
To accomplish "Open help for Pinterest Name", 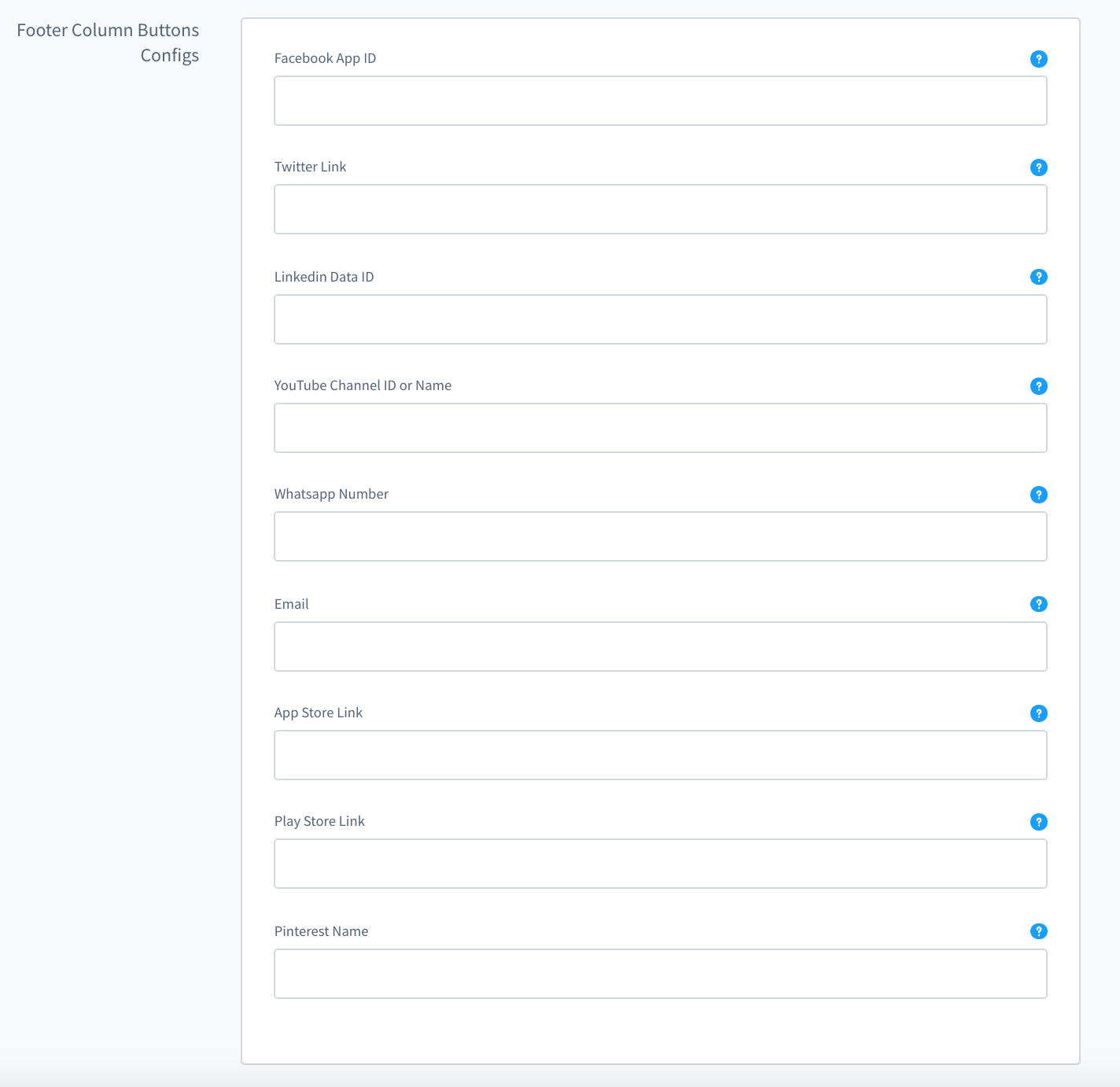I will point(1038,931).
